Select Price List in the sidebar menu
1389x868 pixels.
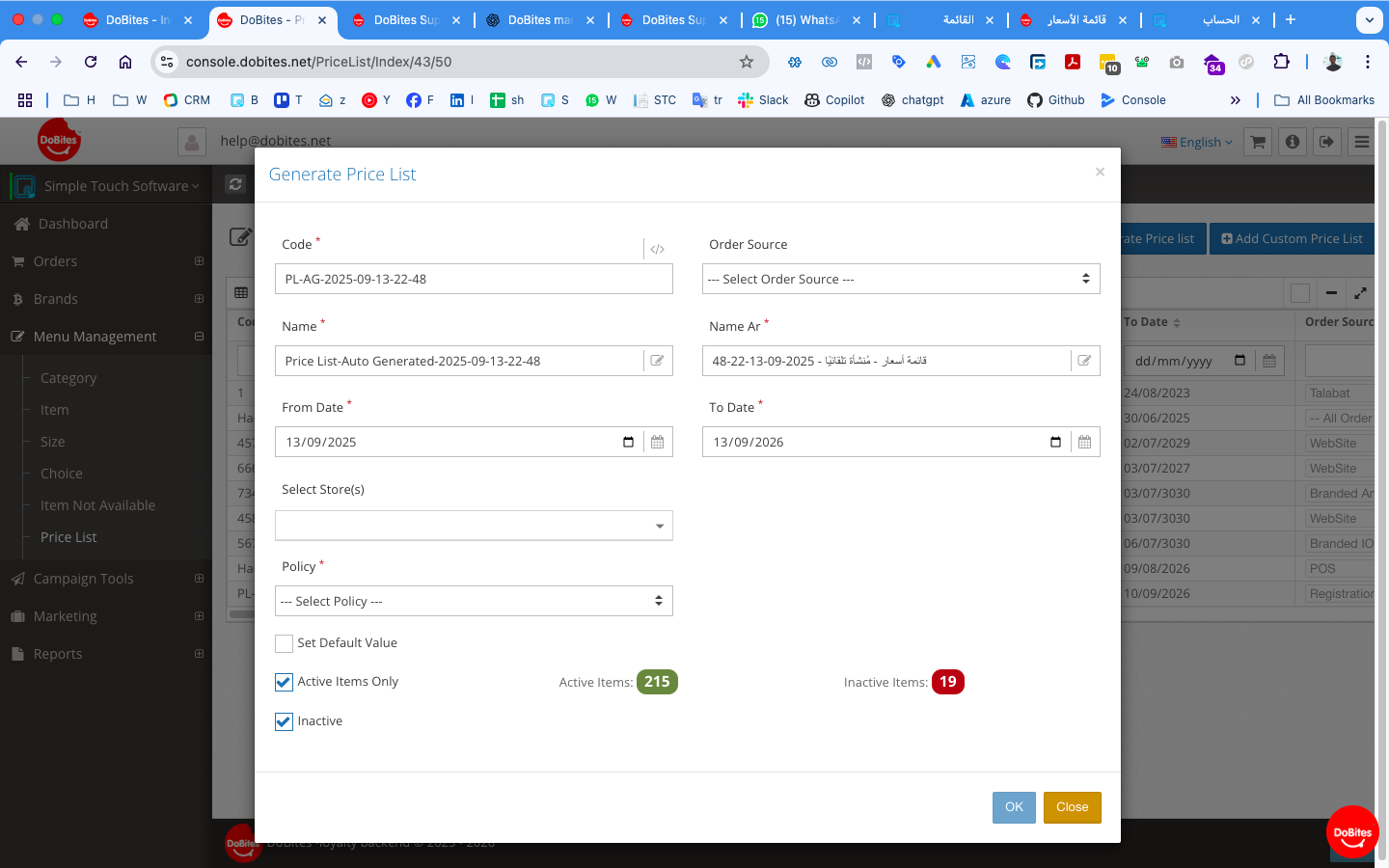[68, 537]
